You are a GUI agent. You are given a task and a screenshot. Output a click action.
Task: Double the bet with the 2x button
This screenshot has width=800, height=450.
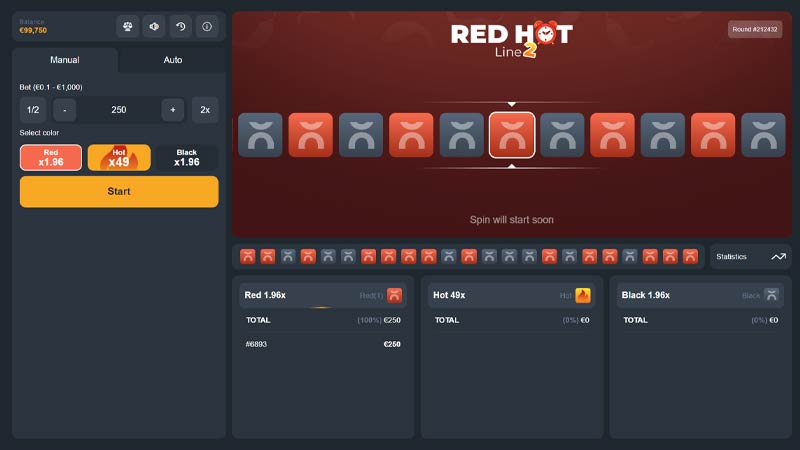pos(205,110)
